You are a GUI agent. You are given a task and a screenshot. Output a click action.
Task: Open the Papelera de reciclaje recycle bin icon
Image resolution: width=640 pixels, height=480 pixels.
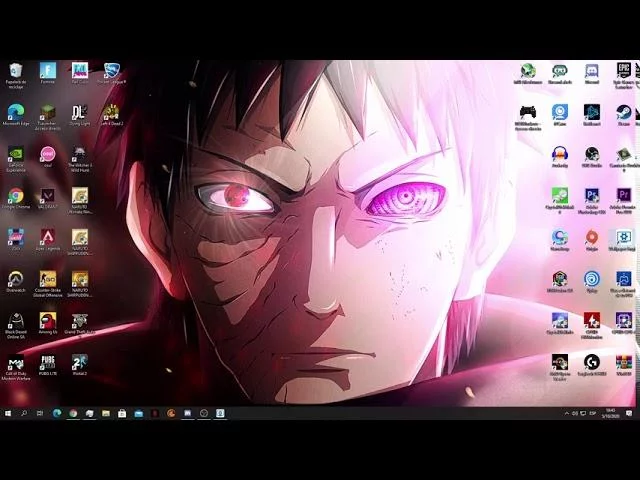click(x=16, y=76)
